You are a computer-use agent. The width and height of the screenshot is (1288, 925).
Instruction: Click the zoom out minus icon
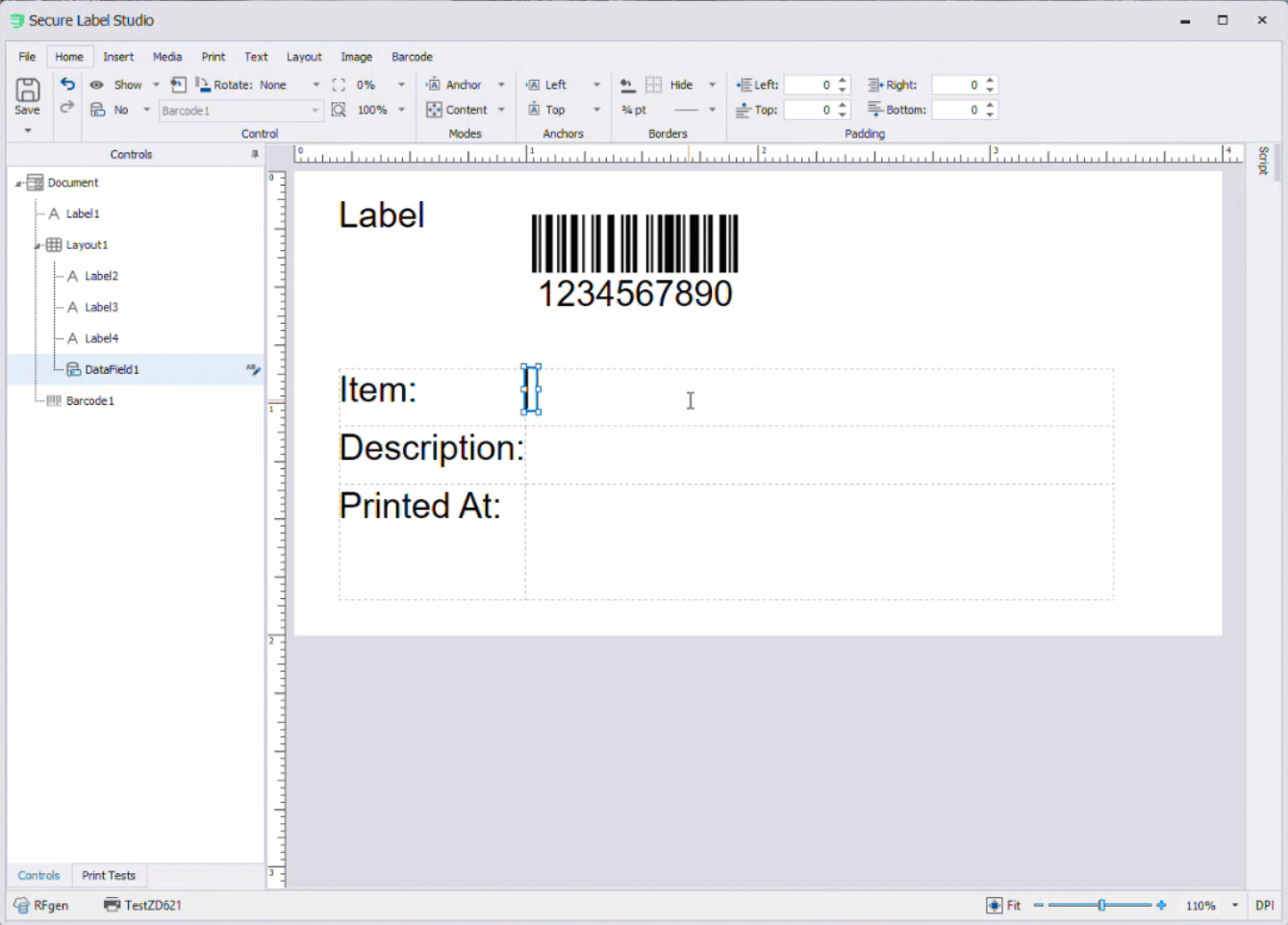point(1039,905)
